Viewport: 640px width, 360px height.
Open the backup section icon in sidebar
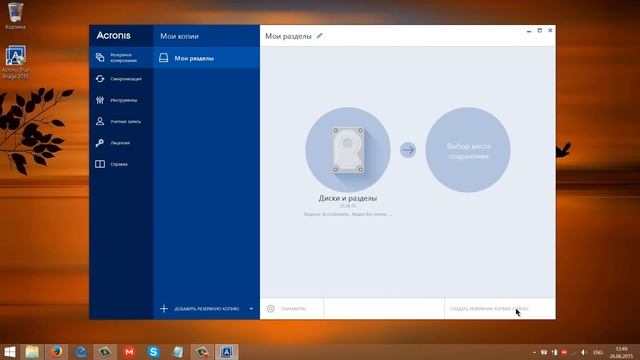click(x=100, y=57)
